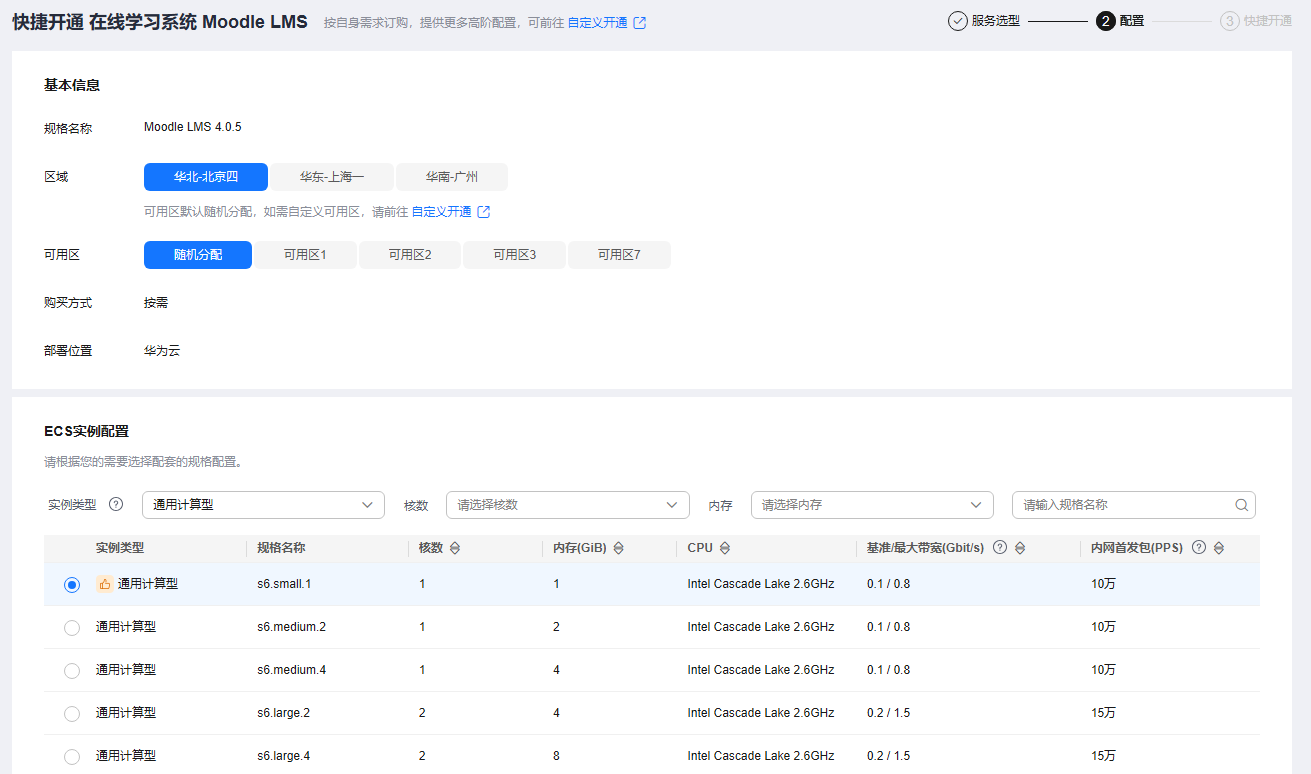
Task: Click the s6.small.1 spec name cell
Action: 284,583
